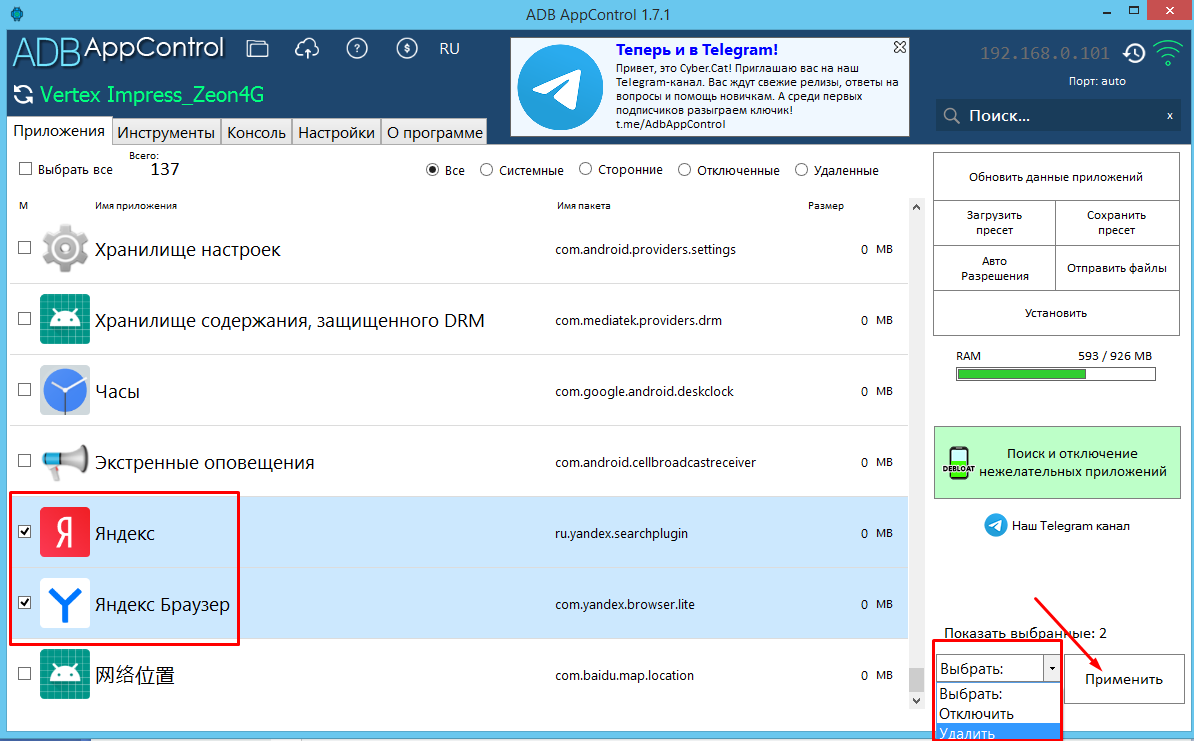This screenshot has height=741, width=1194.
Task: Click the RAM usage progress bar
Action: tap(1056, 374)
